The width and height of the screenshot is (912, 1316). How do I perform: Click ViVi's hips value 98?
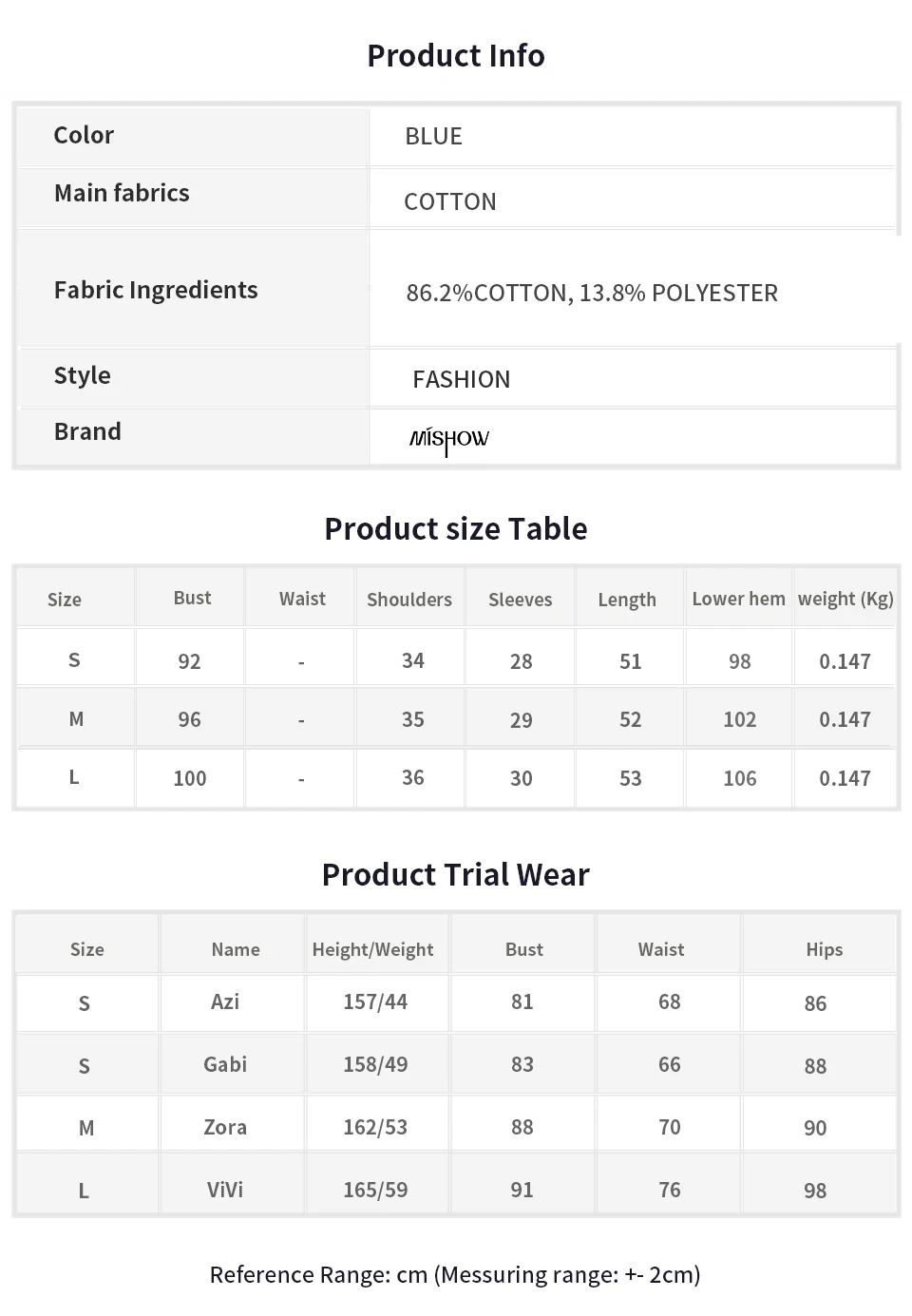pos(815,1191)
